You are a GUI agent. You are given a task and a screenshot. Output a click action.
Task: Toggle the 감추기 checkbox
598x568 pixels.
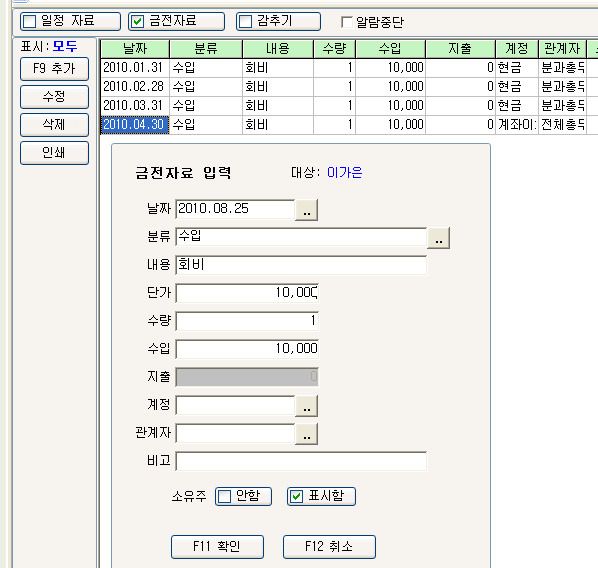tap(278, 21)
